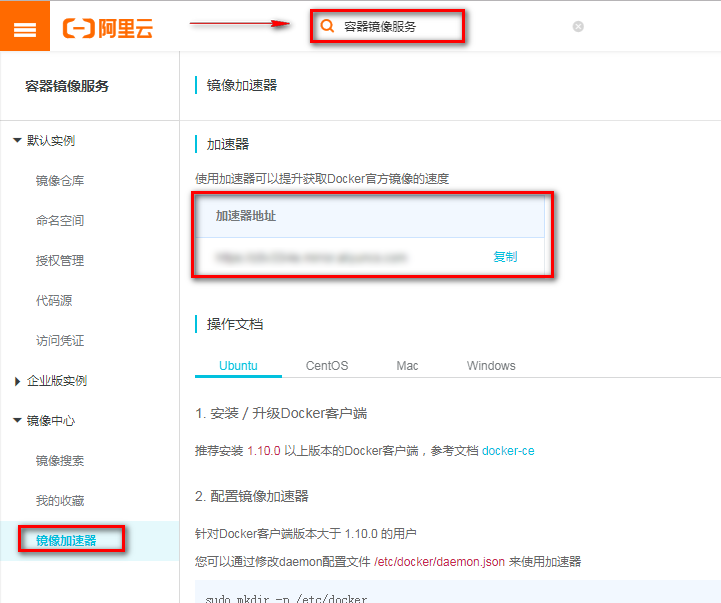Click the 操作文档 section heading
This screenshot has height=603, width=721.
pos(235,324)
